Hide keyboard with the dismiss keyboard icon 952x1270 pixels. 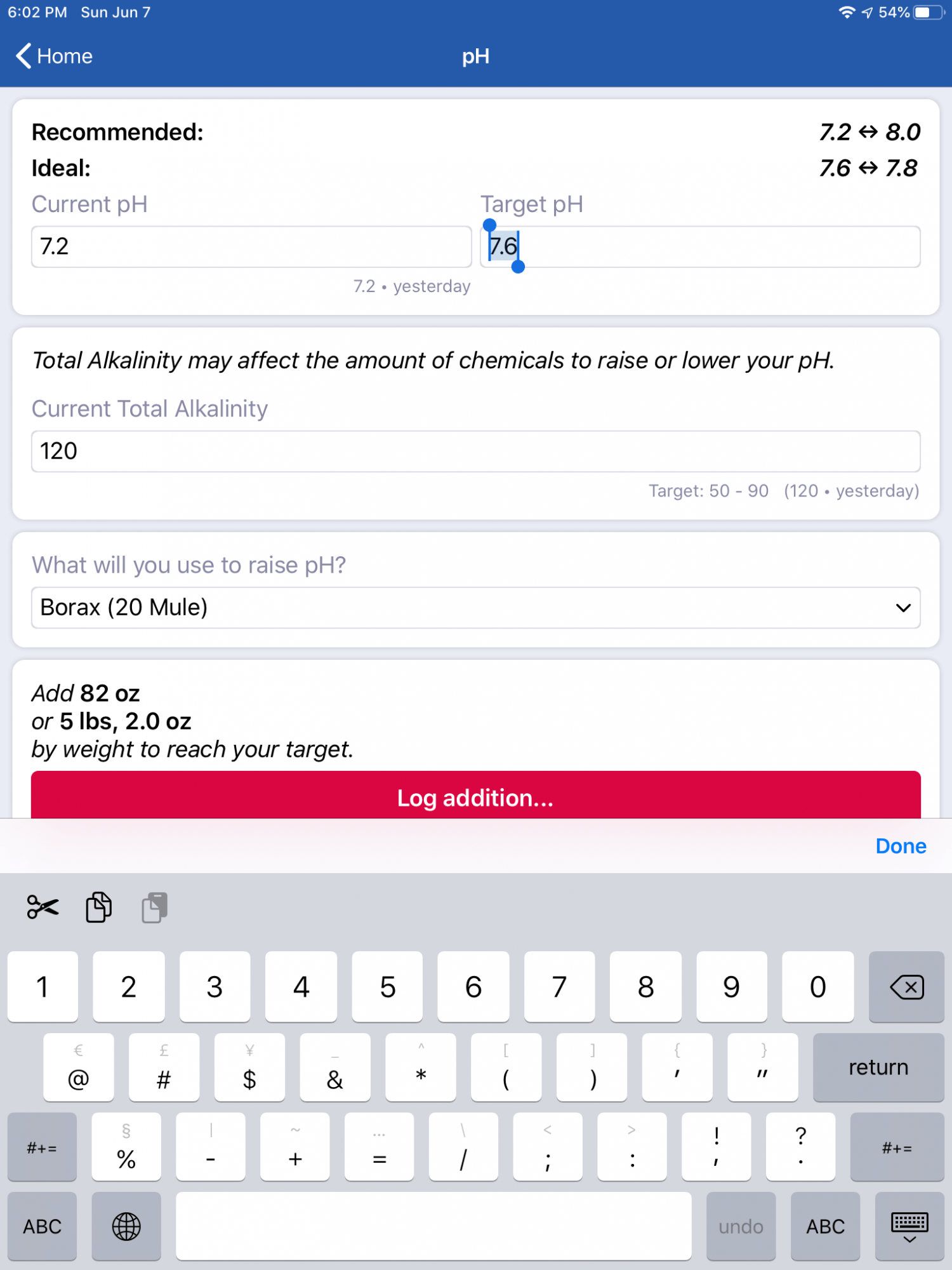909,1226
